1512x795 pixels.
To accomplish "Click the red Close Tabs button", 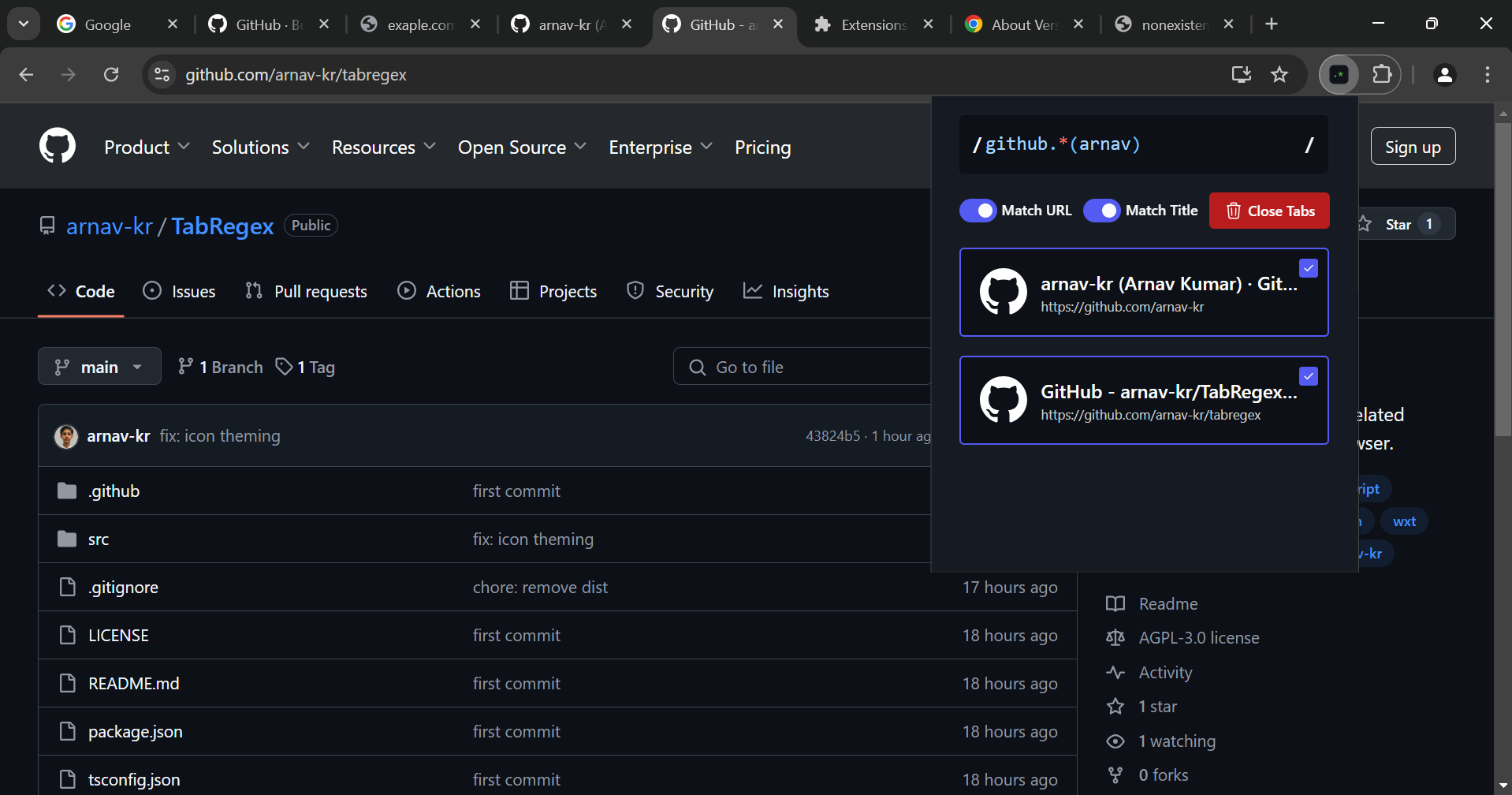I will click(1269, 211).
